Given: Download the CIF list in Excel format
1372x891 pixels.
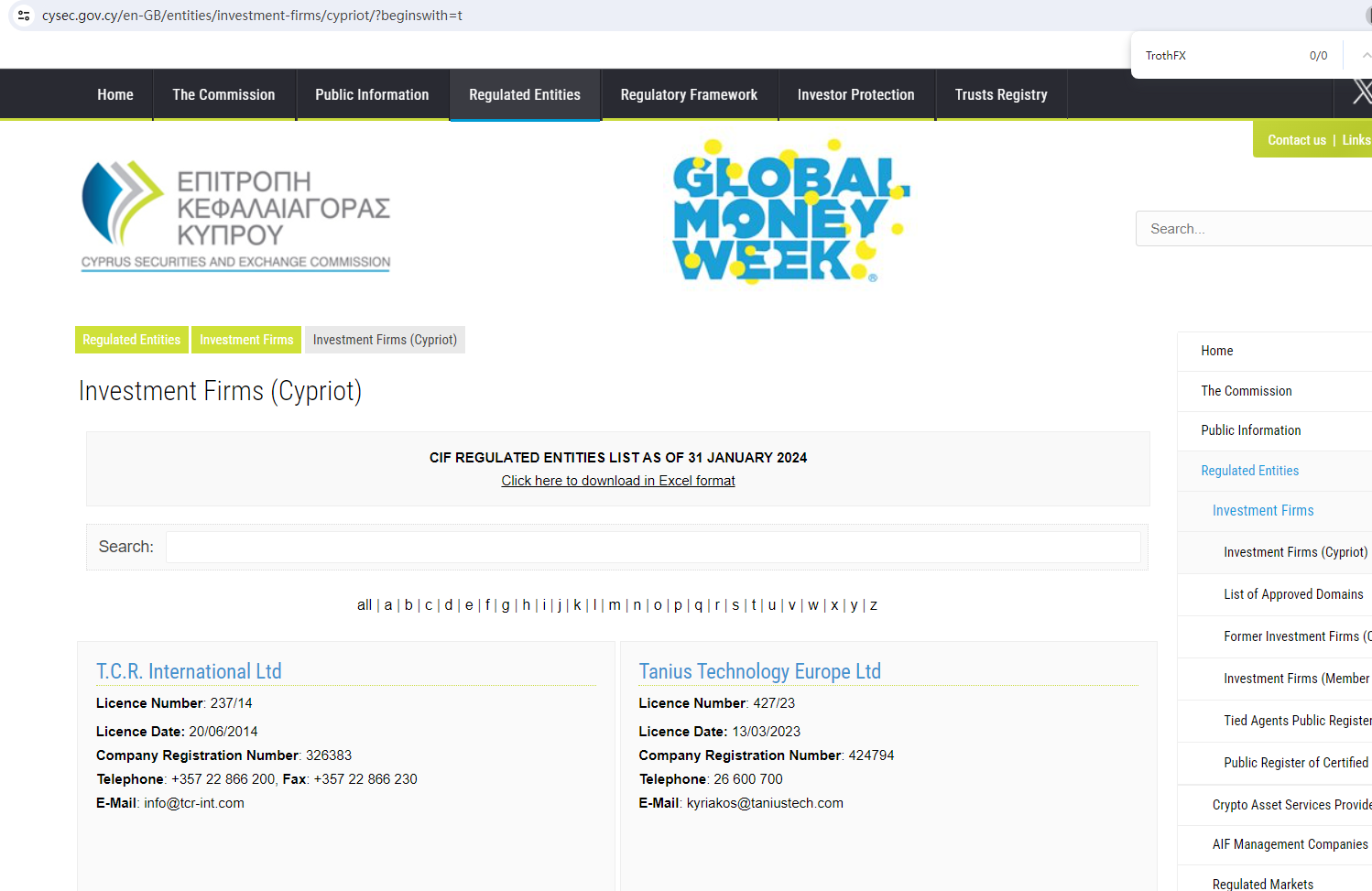Looking at the screenshot, I should click(617, 481).
